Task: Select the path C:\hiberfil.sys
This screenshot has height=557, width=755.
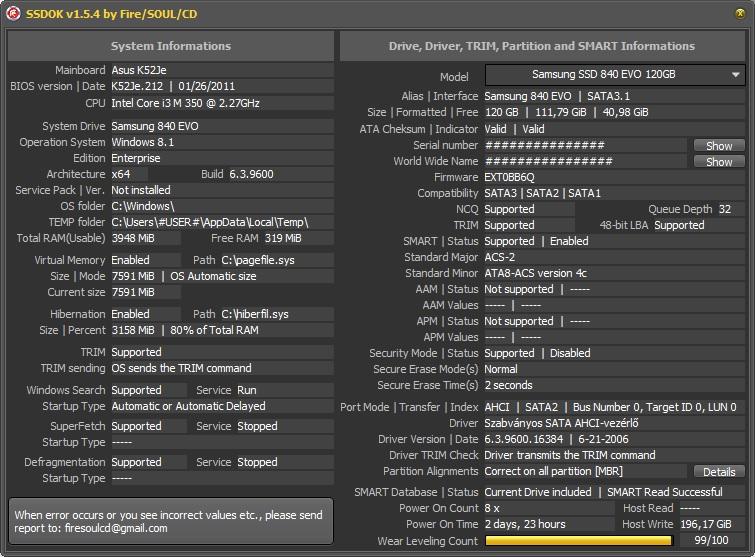Action: tap(255, 314)
